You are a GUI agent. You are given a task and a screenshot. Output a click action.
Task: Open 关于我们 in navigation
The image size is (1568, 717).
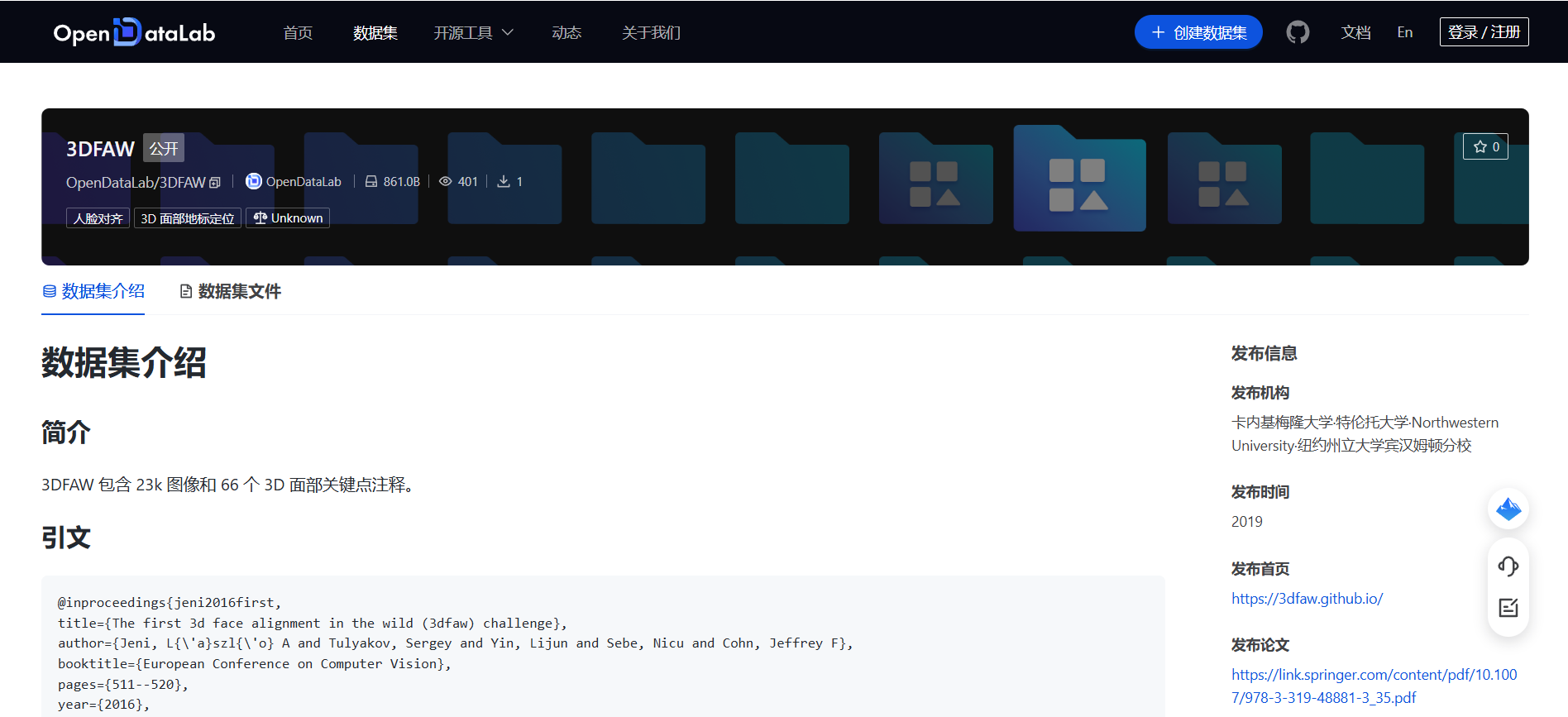tap(652, 32)
